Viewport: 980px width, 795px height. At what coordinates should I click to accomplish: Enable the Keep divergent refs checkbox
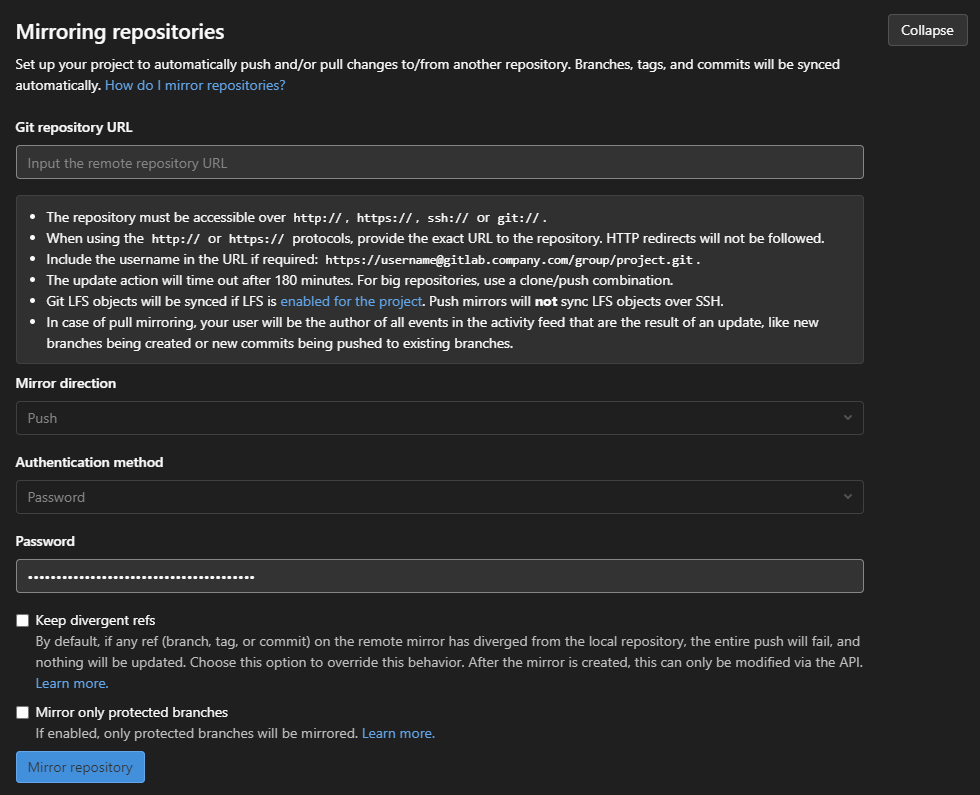[23, 621]
